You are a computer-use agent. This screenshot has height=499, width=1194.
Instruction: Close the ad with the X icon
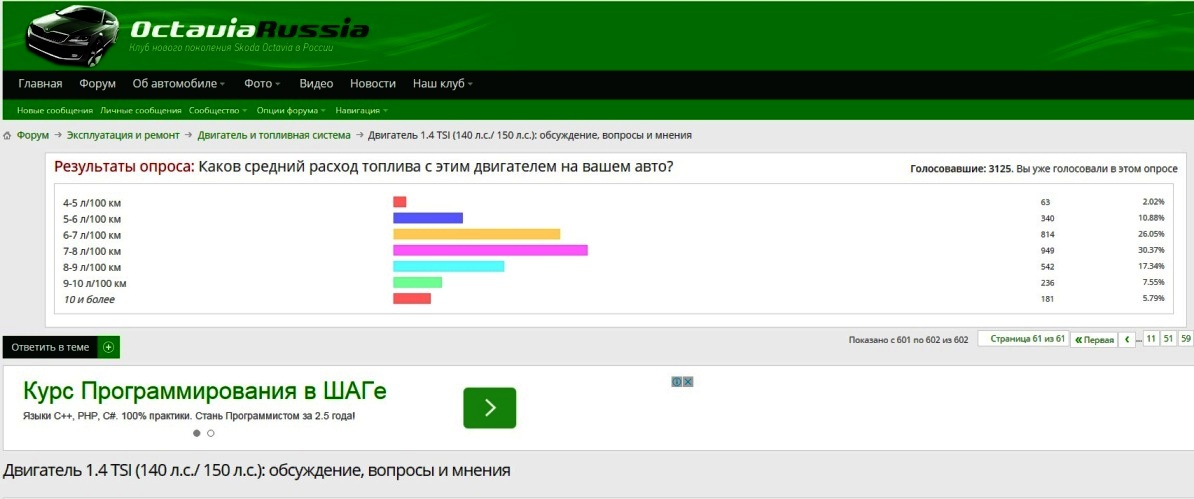pyautogui.click(x=688, y=382)
